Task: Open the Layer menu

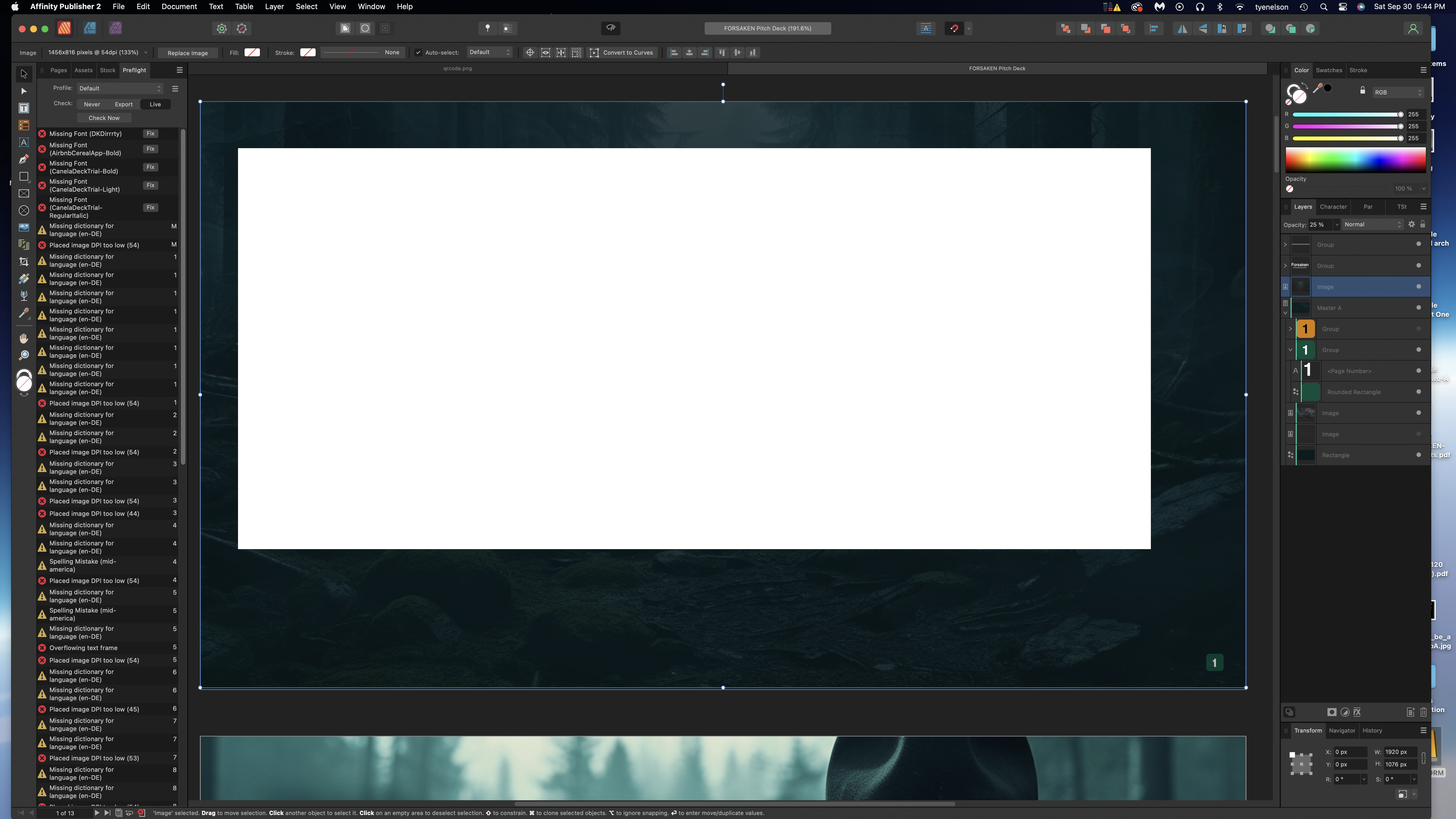Action: click(x=274, y=7)
